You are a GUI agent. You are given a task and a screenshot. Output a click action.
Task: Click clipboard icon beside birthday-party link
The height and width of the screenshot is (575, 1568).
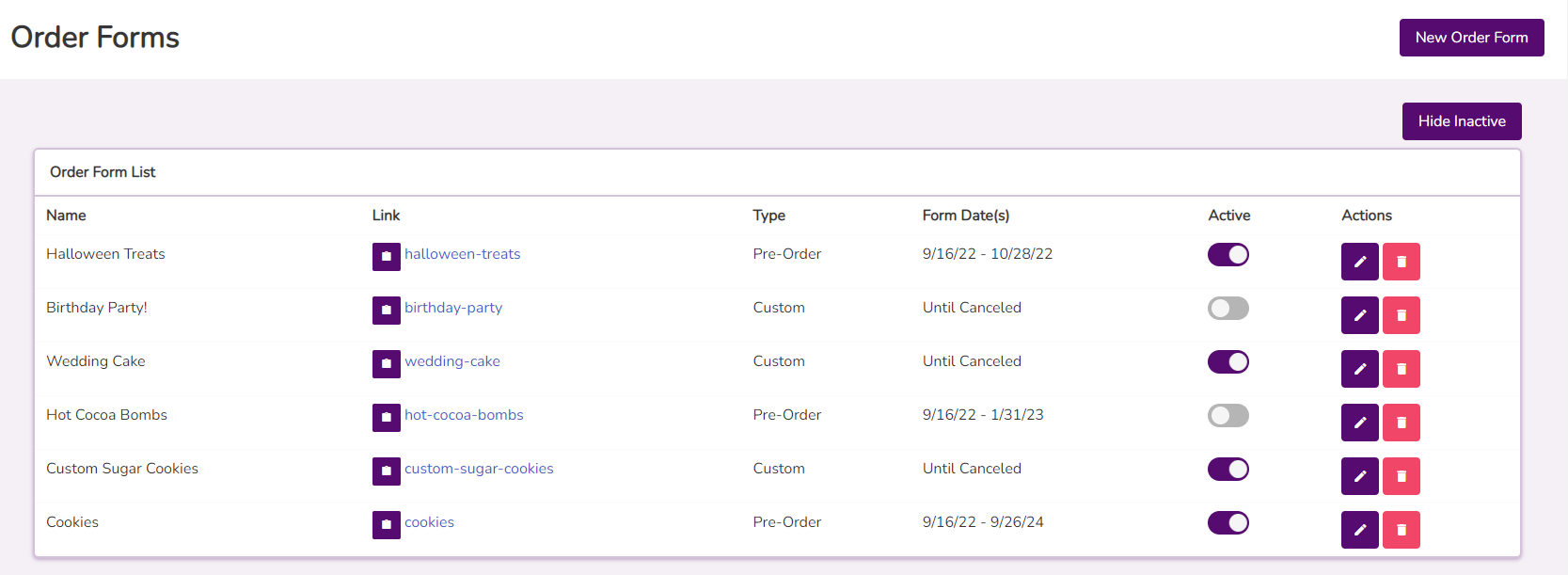click(x=386, y=311)
